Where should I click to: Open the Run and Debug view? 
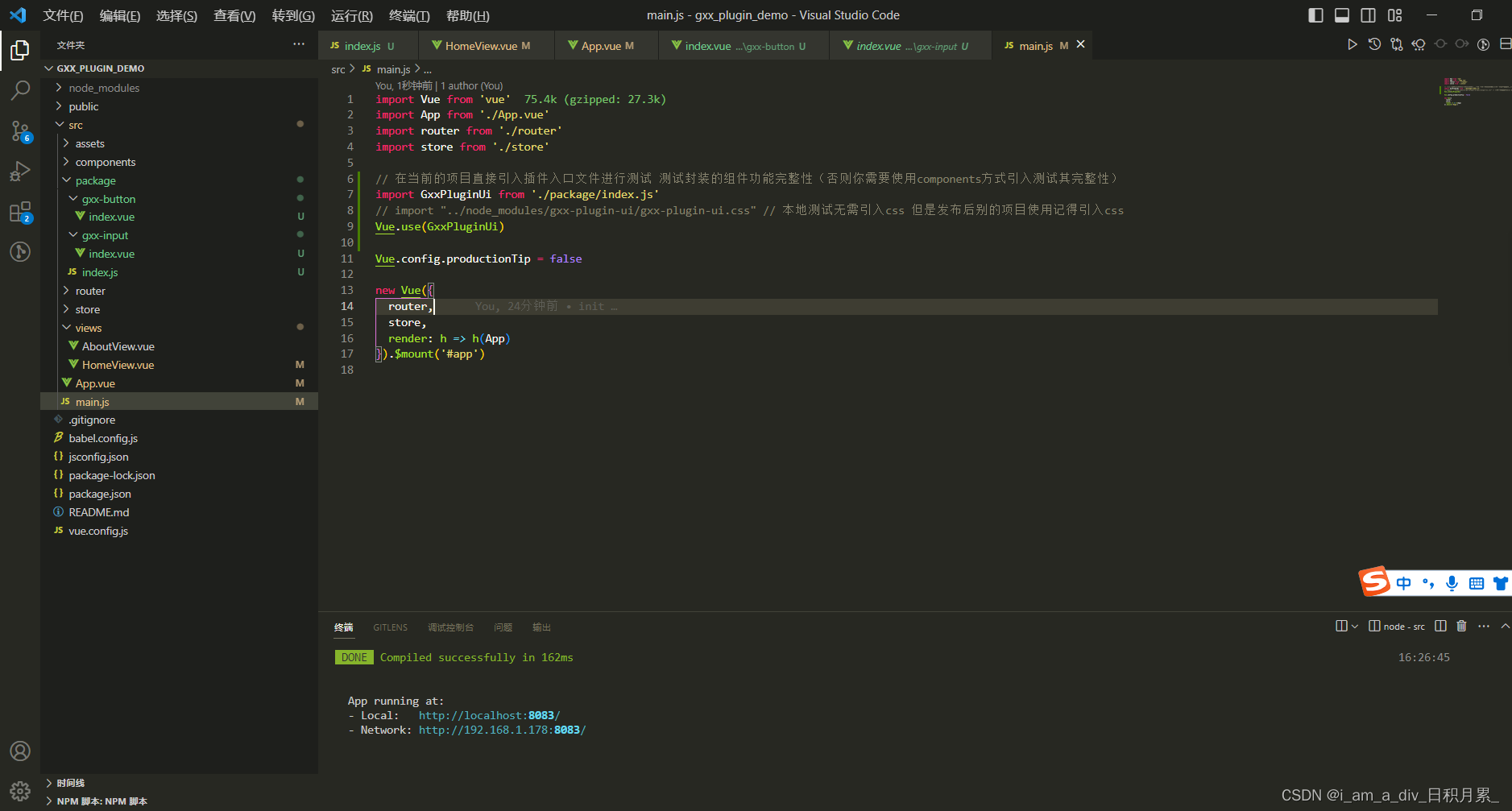[20, 171]
